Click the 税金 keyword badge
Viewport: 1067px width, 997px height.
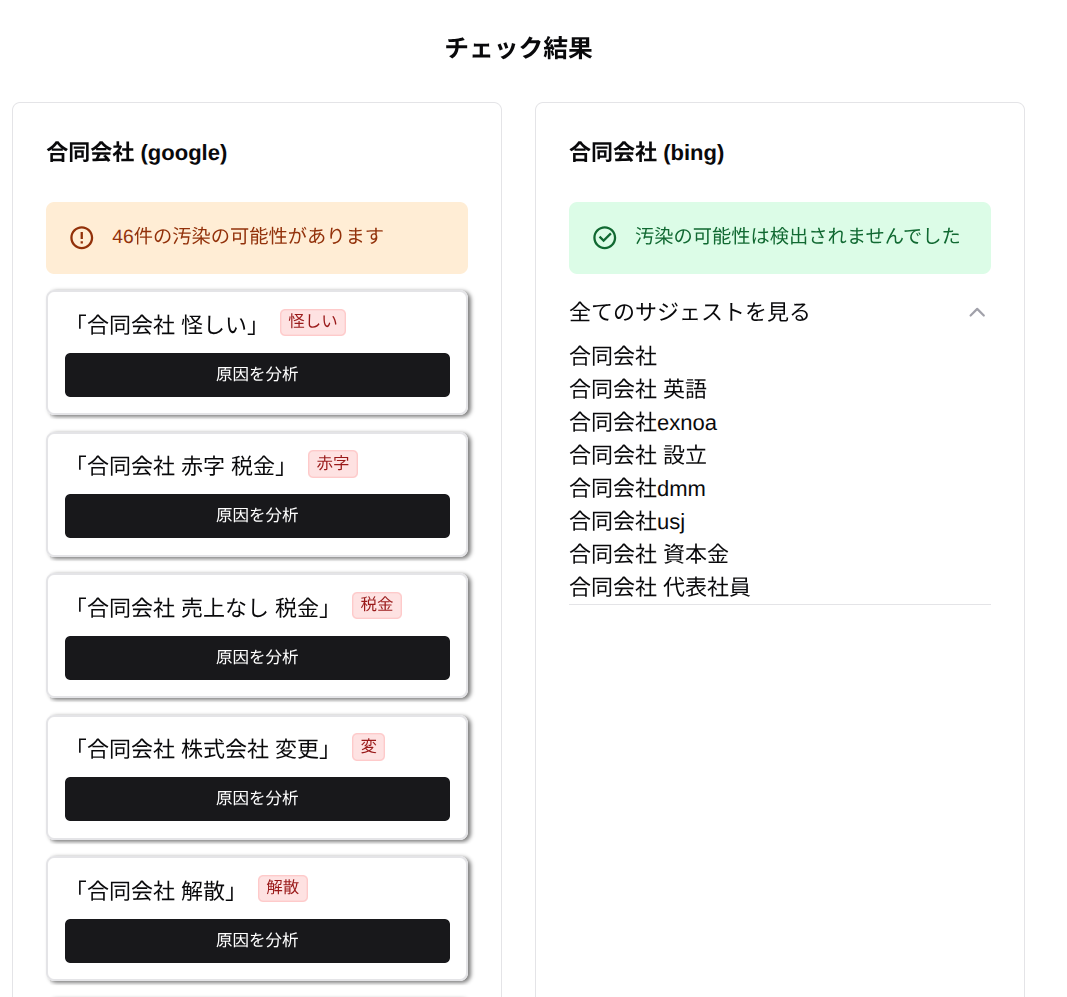click(x=377, y=605)
